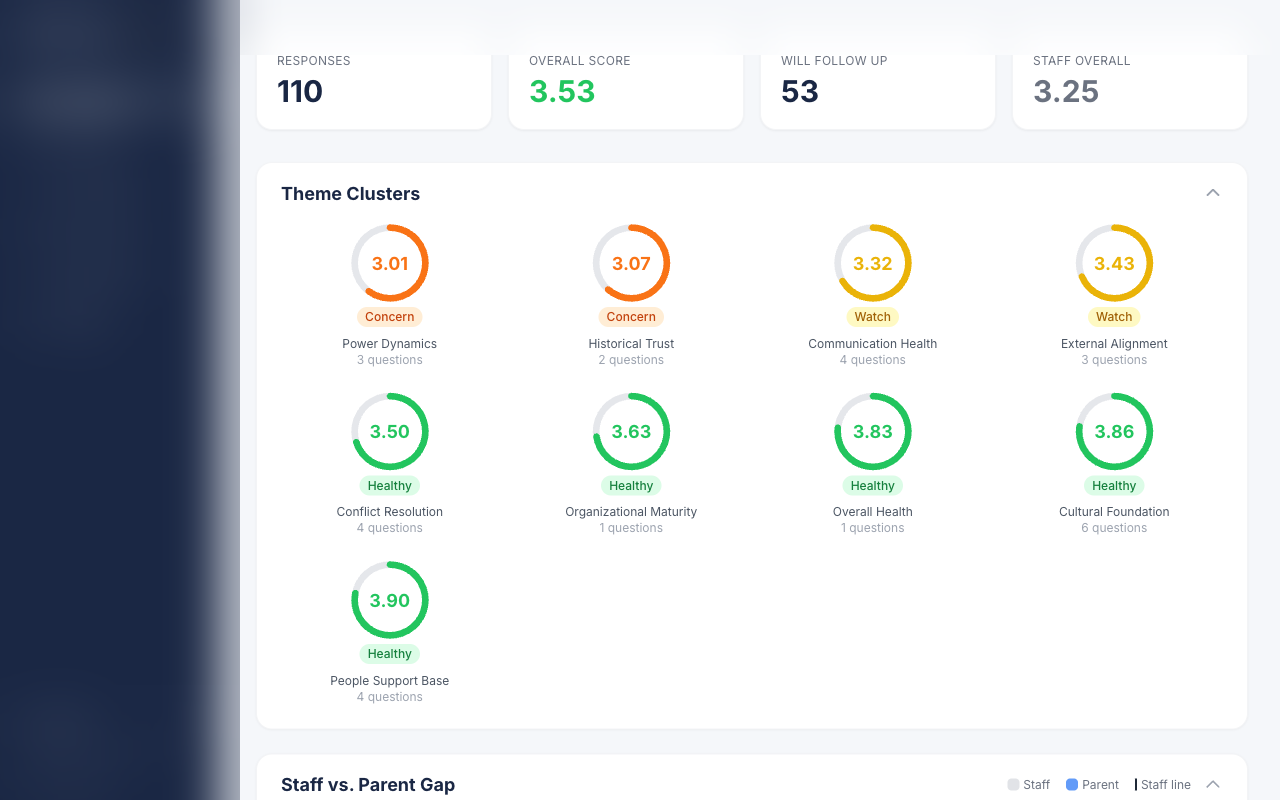
Task: Click the Cultural Foundation gauge
Action: (1114, 432)
